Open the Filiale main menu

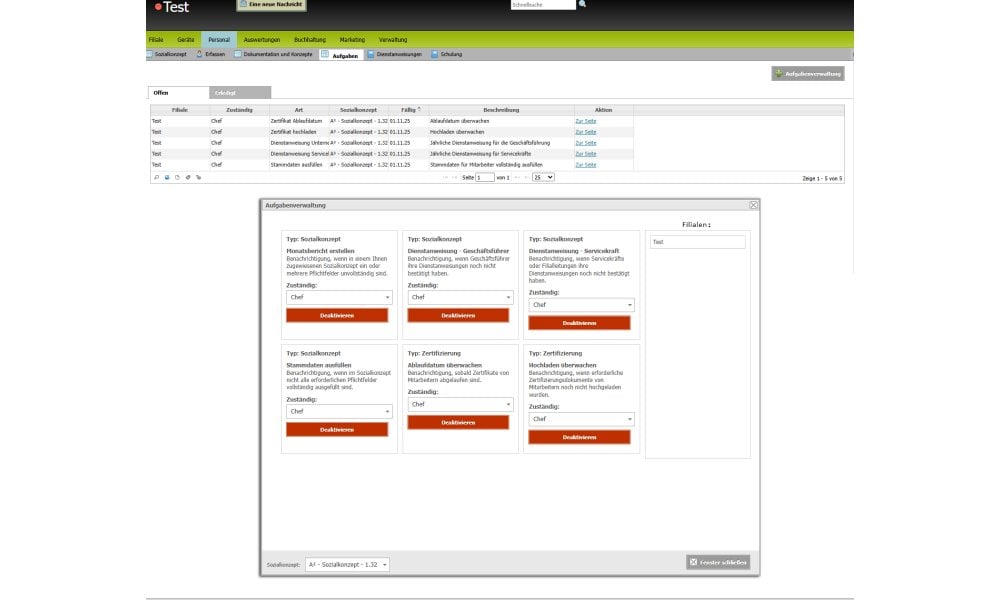coord(156,40)
